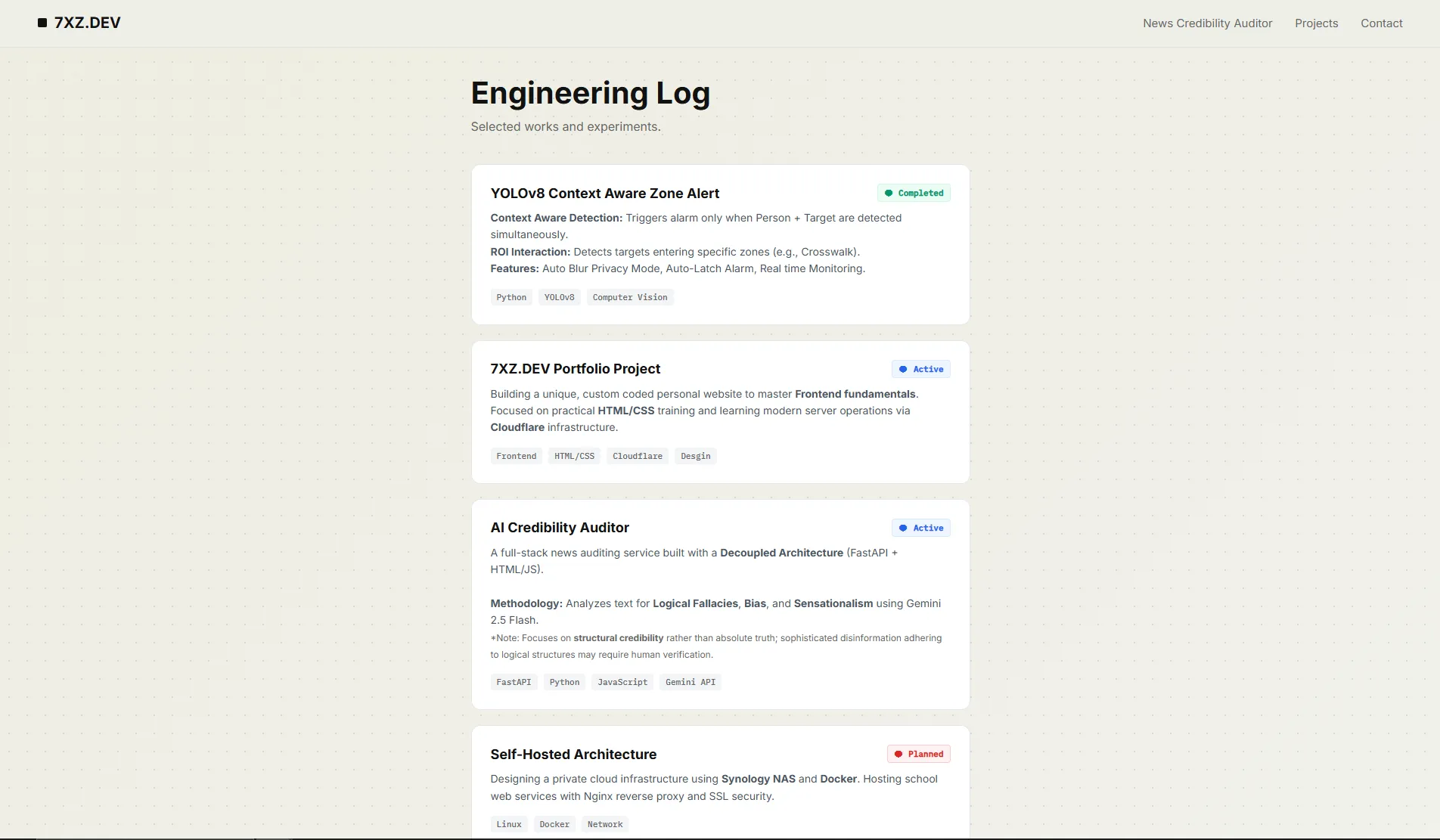1440x840 pixels.
Task: Click the Network tag
Action: point(605,824)
